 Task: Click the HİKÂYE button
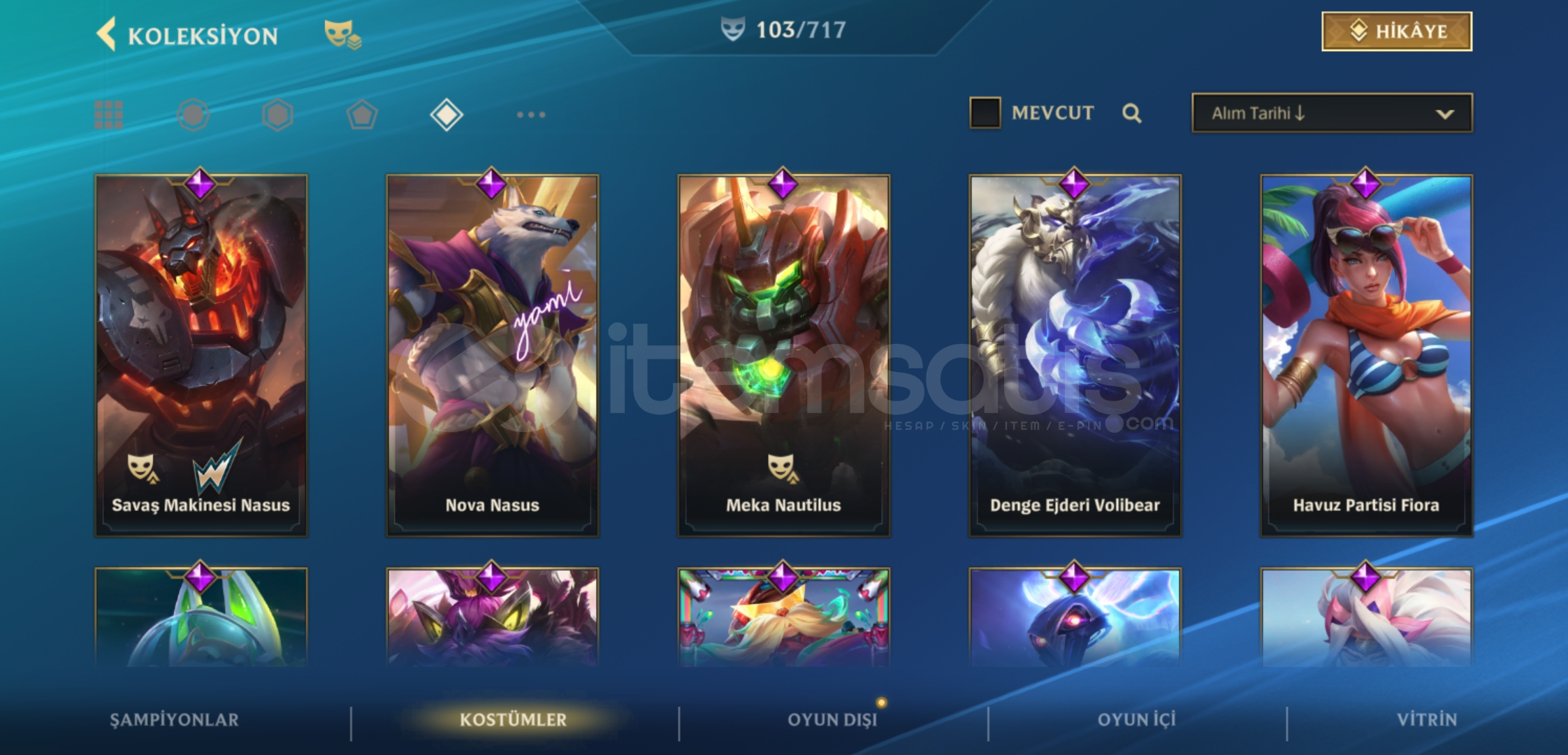pyautogui.click(x=1397, y=31)
